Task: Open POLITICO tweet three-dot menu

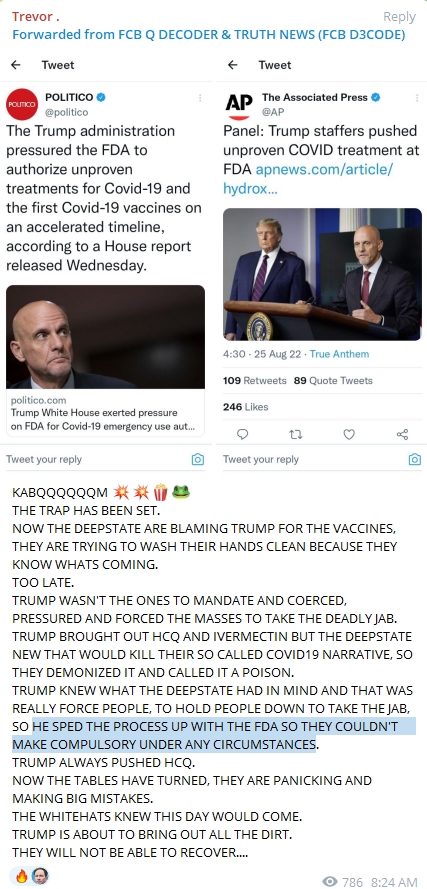Action: (x=200, y=98)
